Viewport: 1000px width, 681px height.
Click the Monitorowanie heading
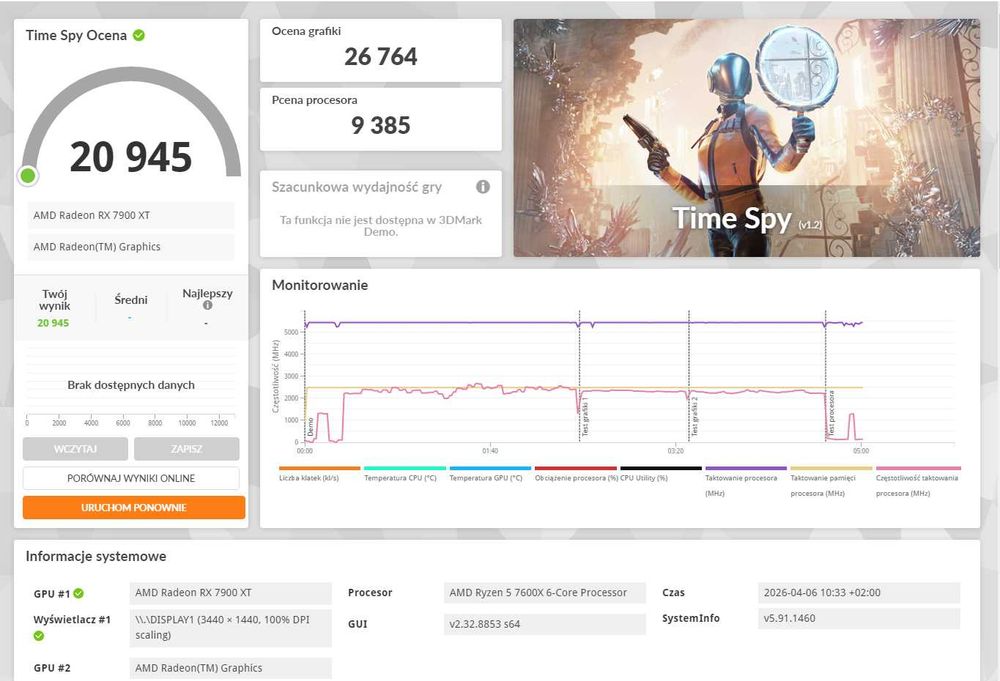coord(320,285)
